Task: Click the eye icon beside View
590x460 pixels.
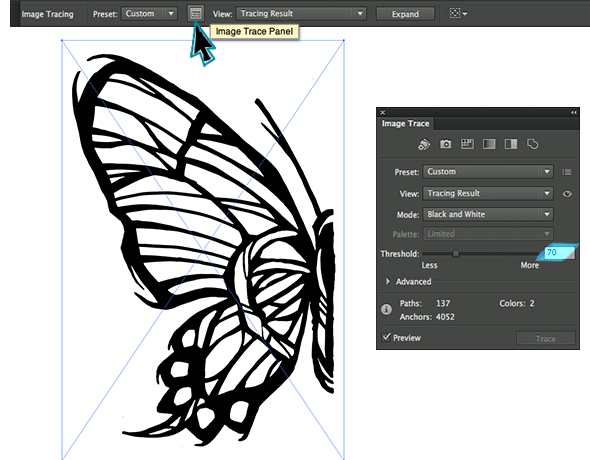Action: tap(567, 194)
